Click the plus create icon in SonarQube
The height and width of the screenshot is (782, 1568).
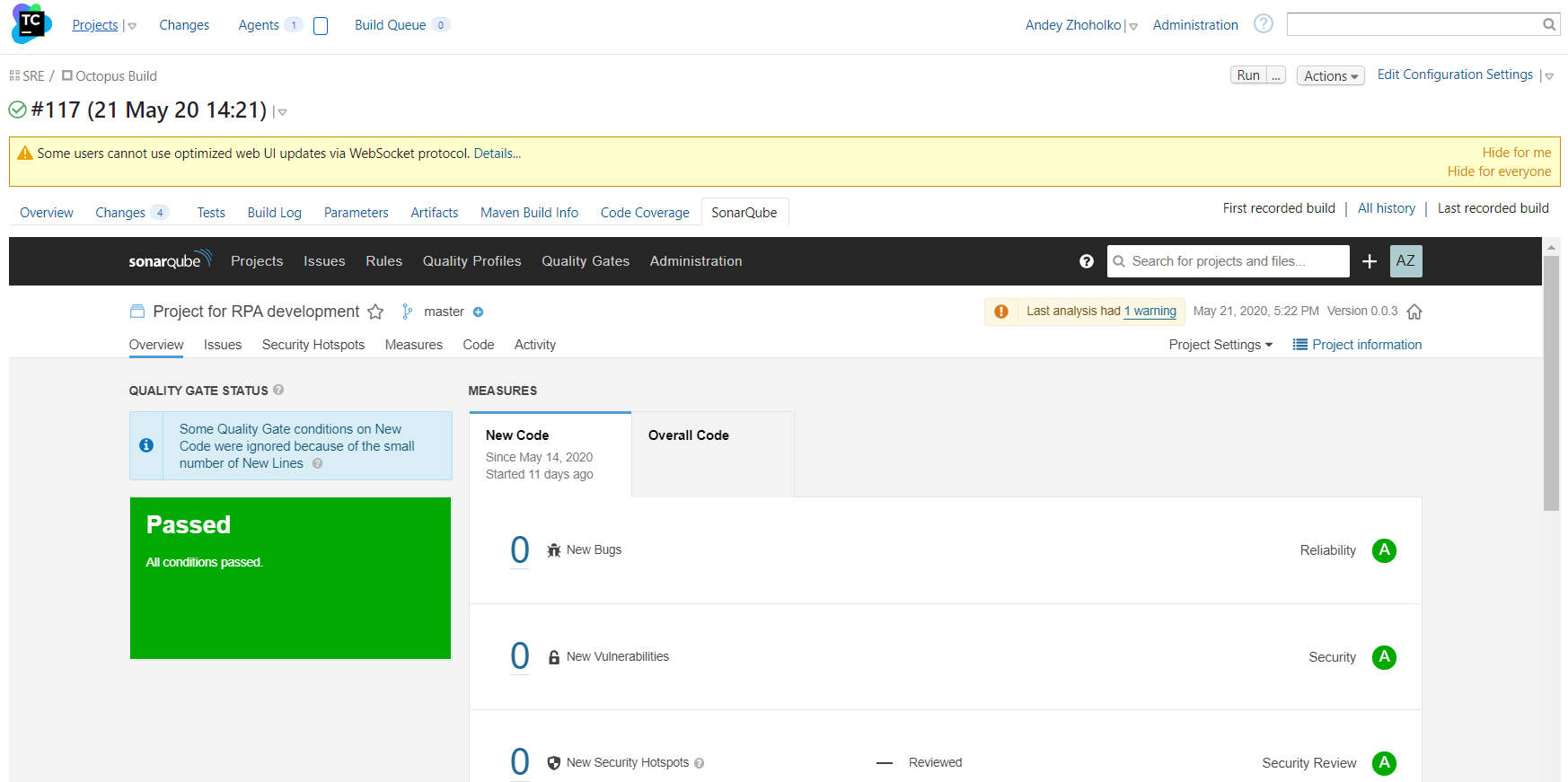1370,261
